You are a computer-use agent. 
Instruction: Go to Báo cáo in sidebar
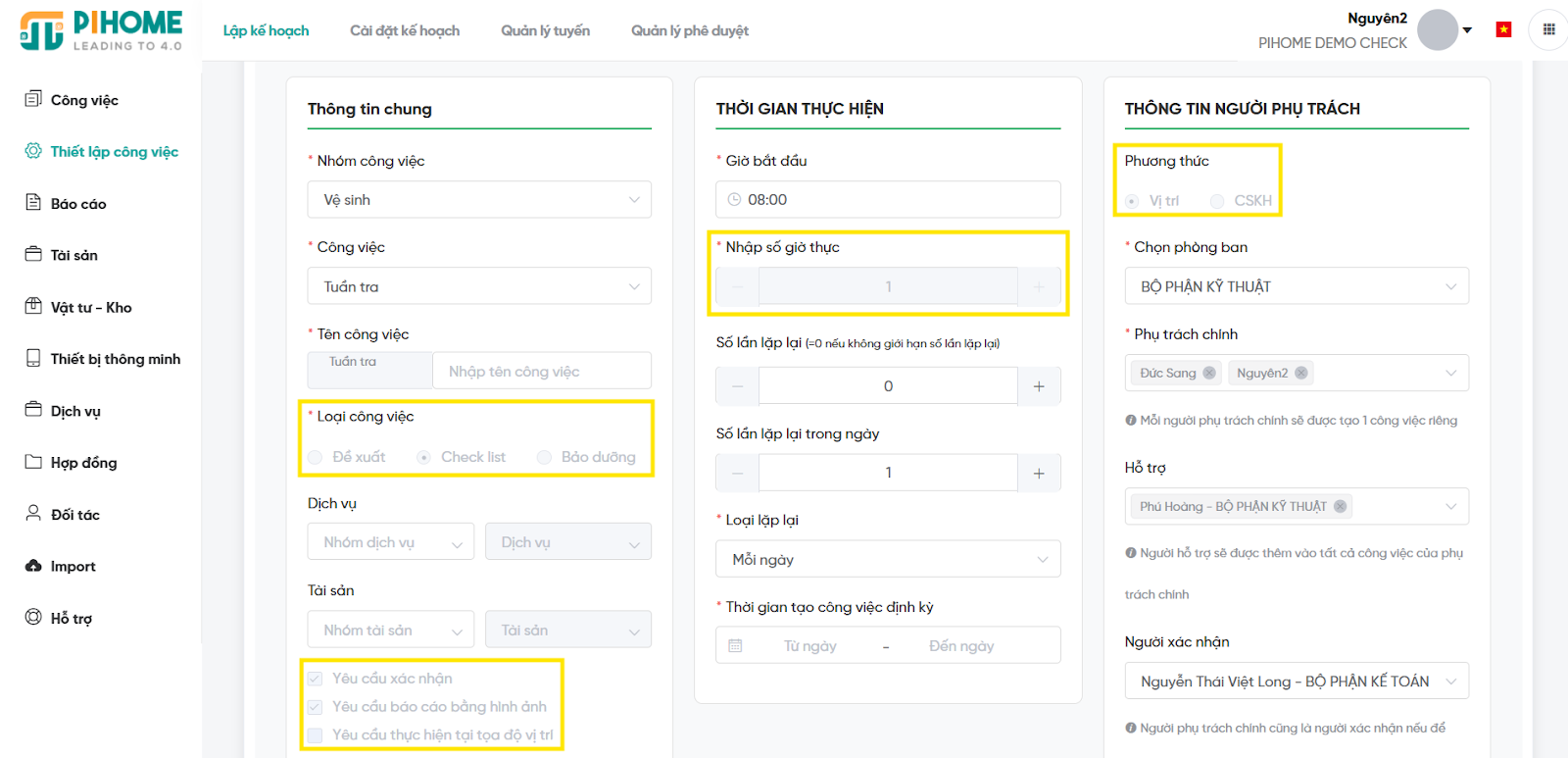pos(78,204)
